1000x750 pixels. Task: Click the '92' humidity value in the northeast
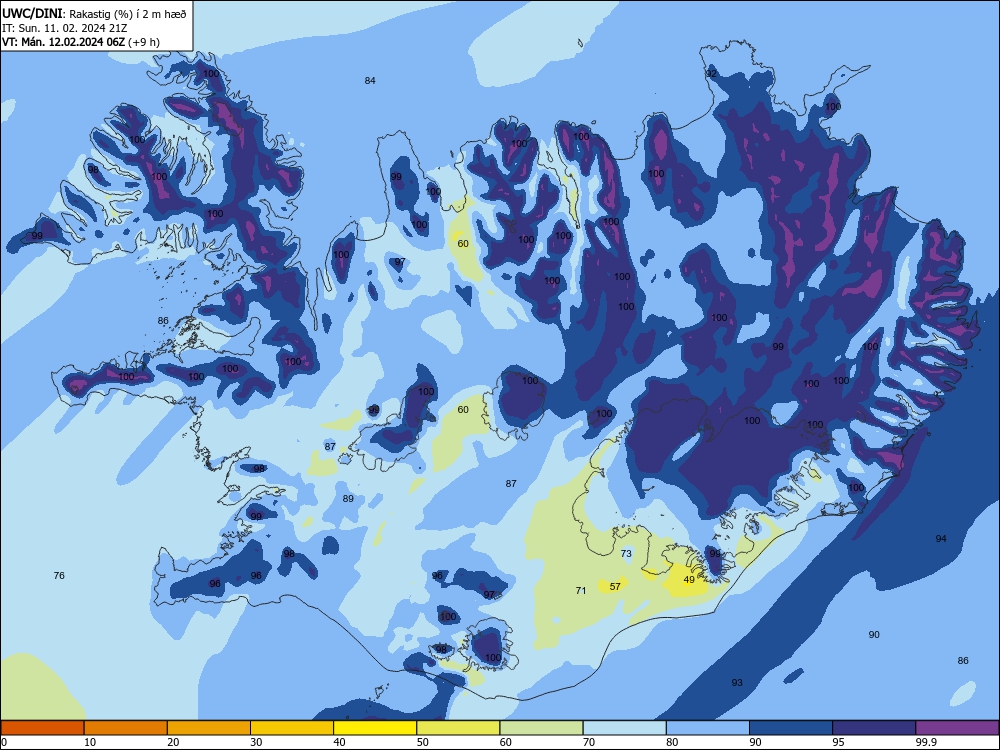coord(711,73)
